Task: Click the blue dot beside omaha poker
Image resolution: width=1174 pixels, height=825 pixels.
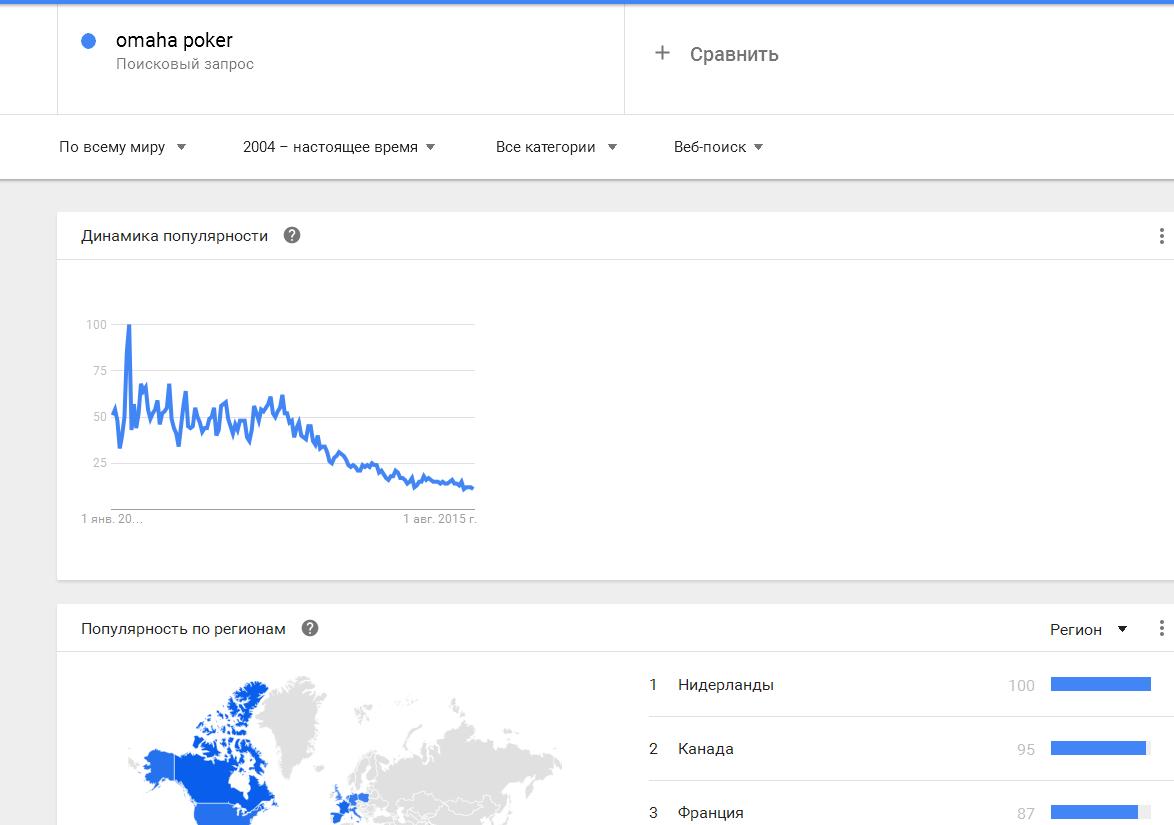Action: 88,41
